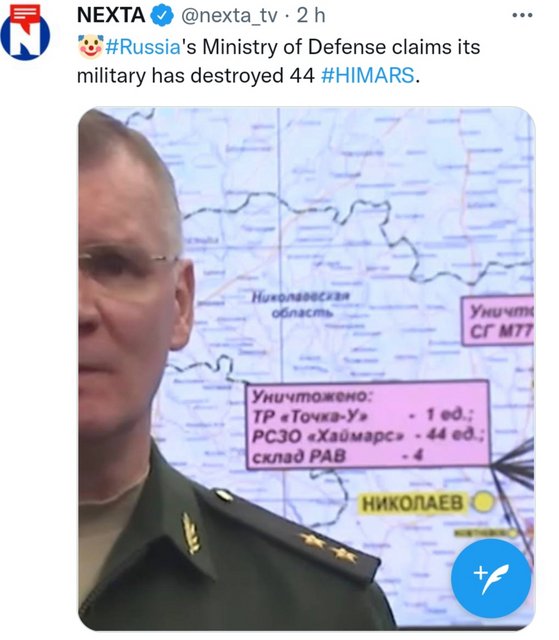Click the NEXTA display name

[111, 16]
